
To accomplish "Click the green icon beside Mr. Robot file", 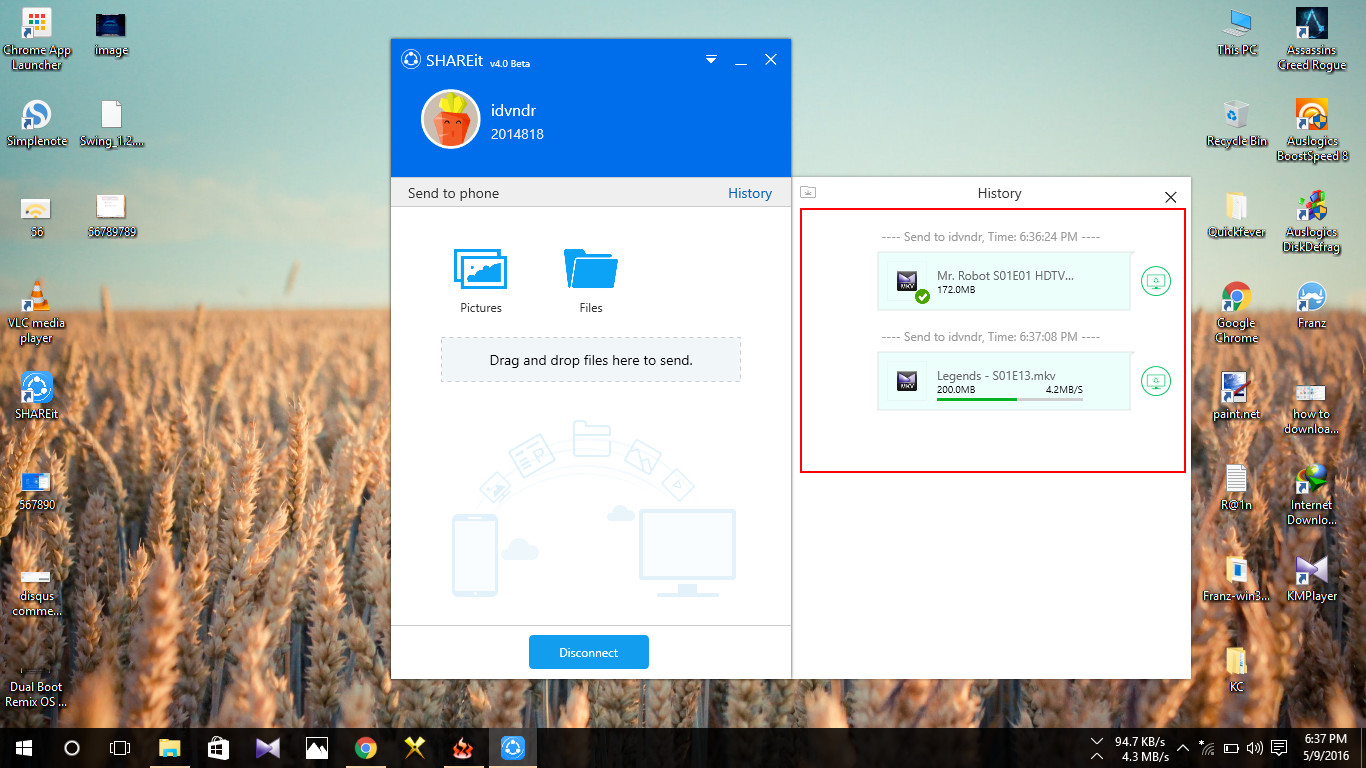I will click(1156, 281).
